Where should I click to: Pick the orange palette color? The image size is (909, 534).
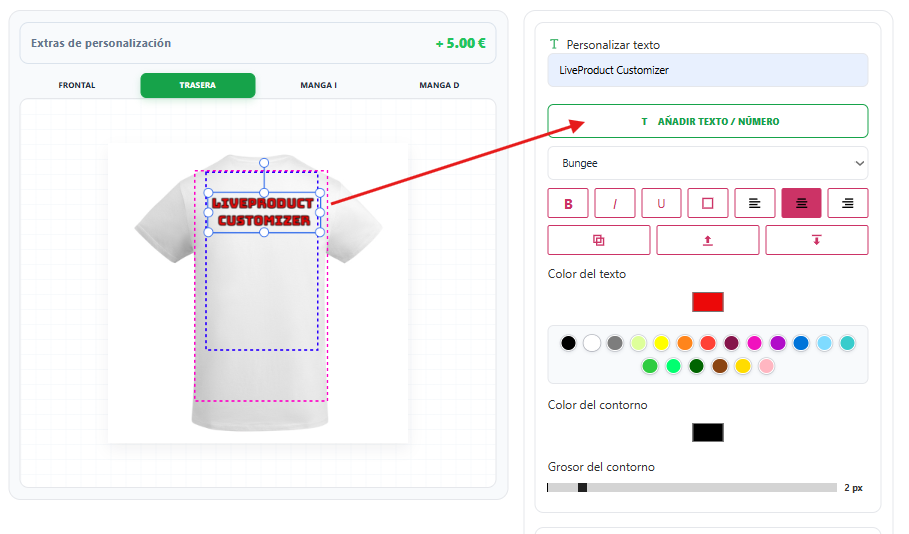pos(685,343)
